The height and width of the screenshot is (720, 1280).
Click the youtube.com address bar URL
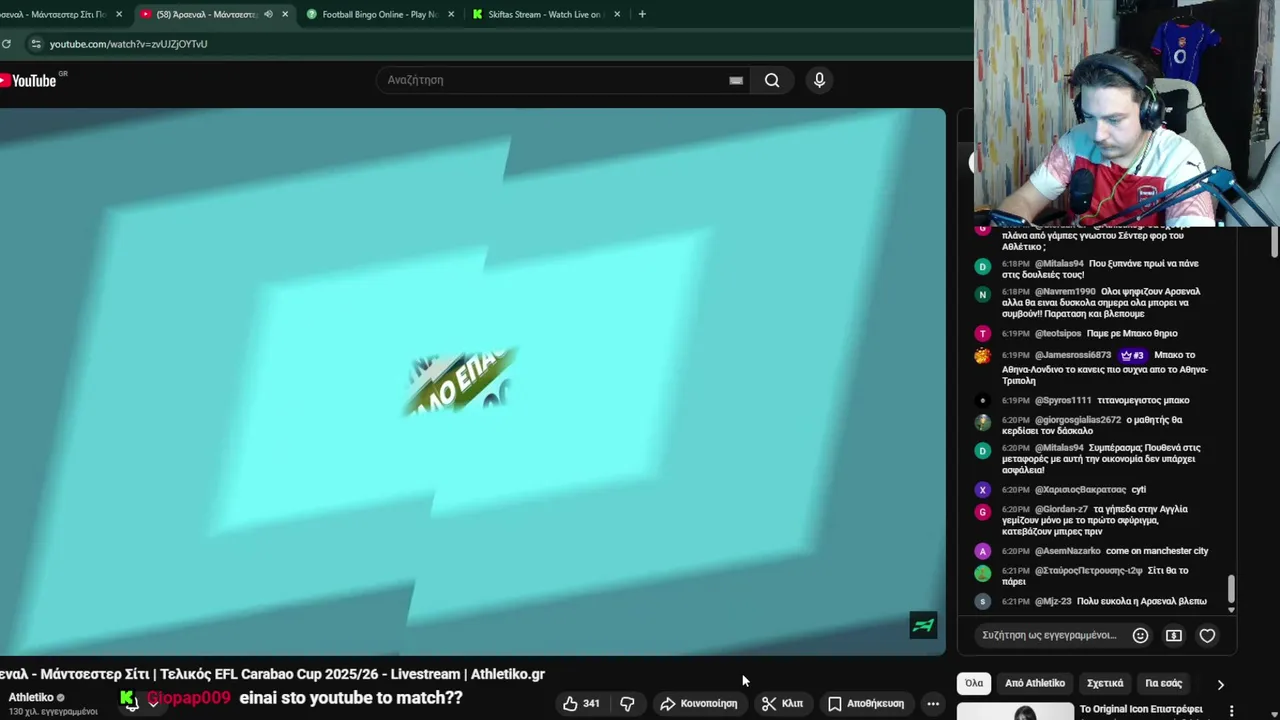click(129, 44)
